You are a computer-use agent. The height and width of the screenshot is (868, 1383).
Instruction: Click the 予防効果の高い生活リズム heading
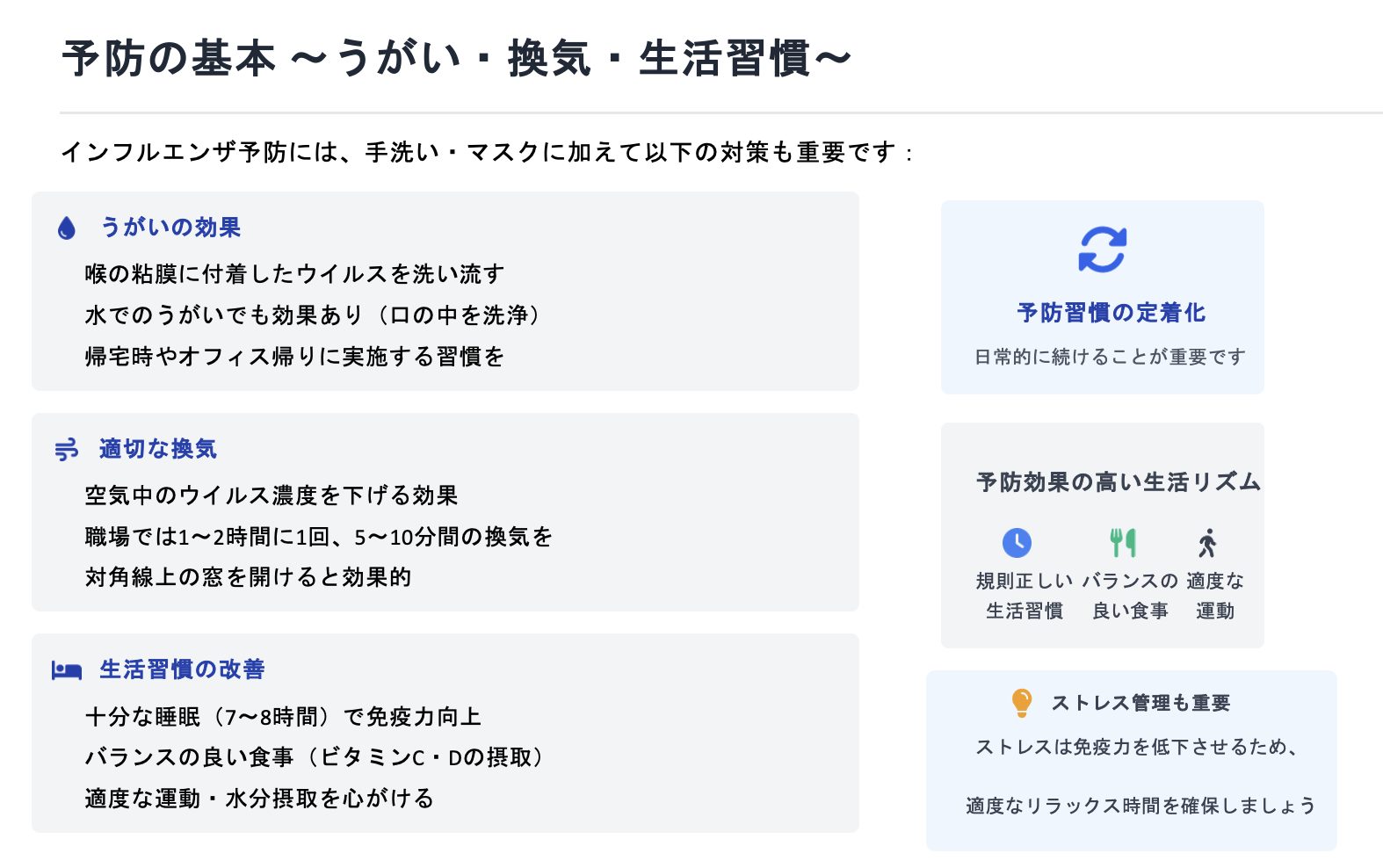coord(1118,482)
